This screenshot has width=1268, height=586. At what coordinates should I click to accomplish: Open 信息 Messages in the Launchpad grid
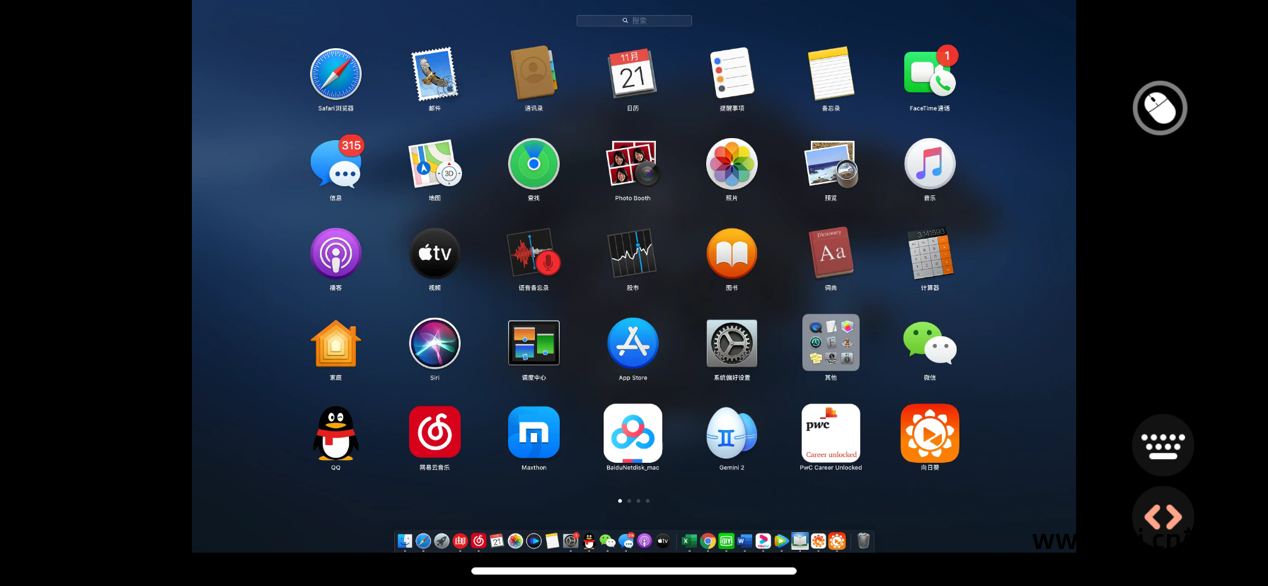click(x=336, y=163)
